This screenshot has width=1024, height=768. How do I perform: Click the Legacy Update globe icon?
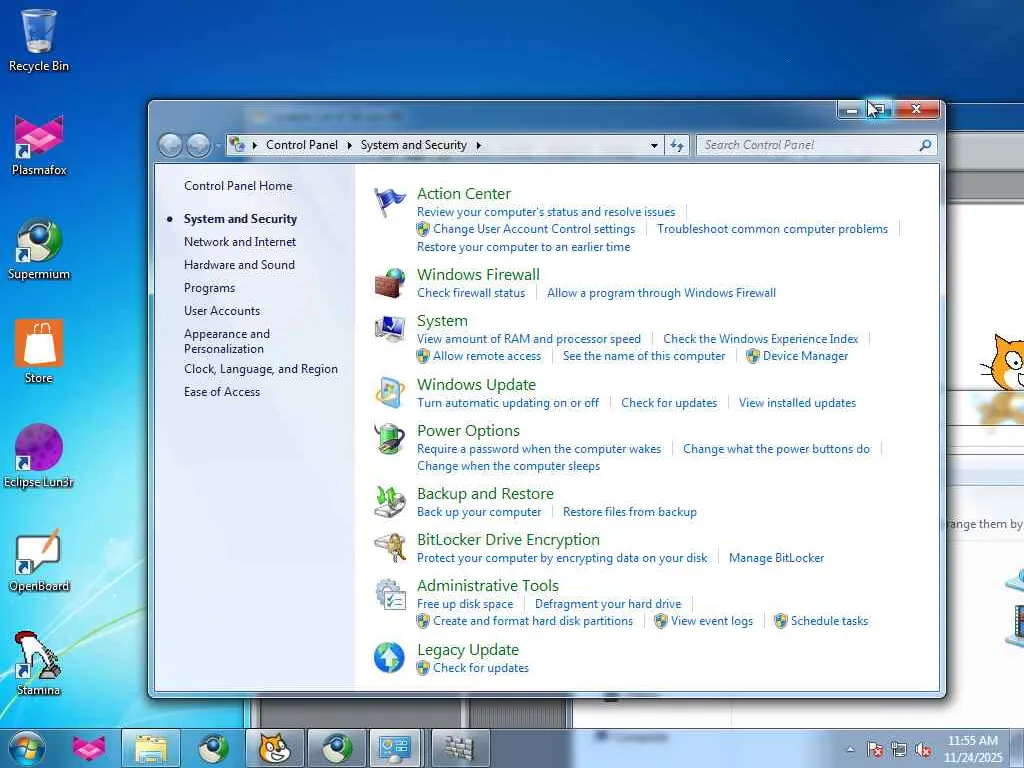coord(389,658)
